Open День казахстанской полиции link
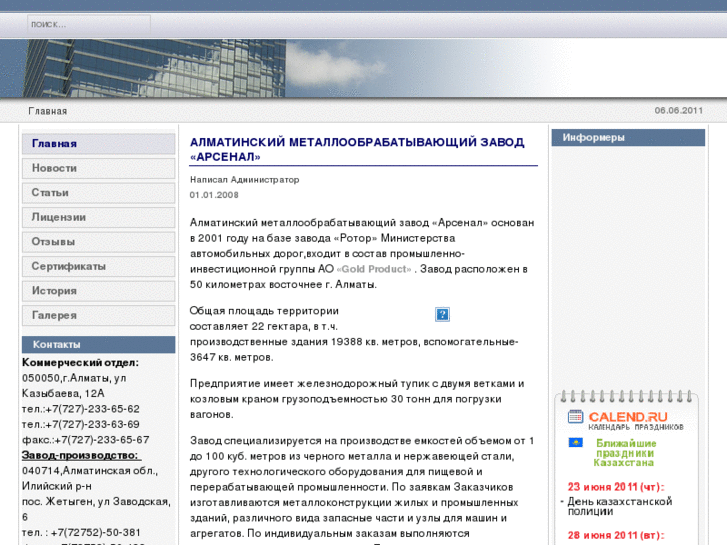The image size is (727, 545). point(619,506)
